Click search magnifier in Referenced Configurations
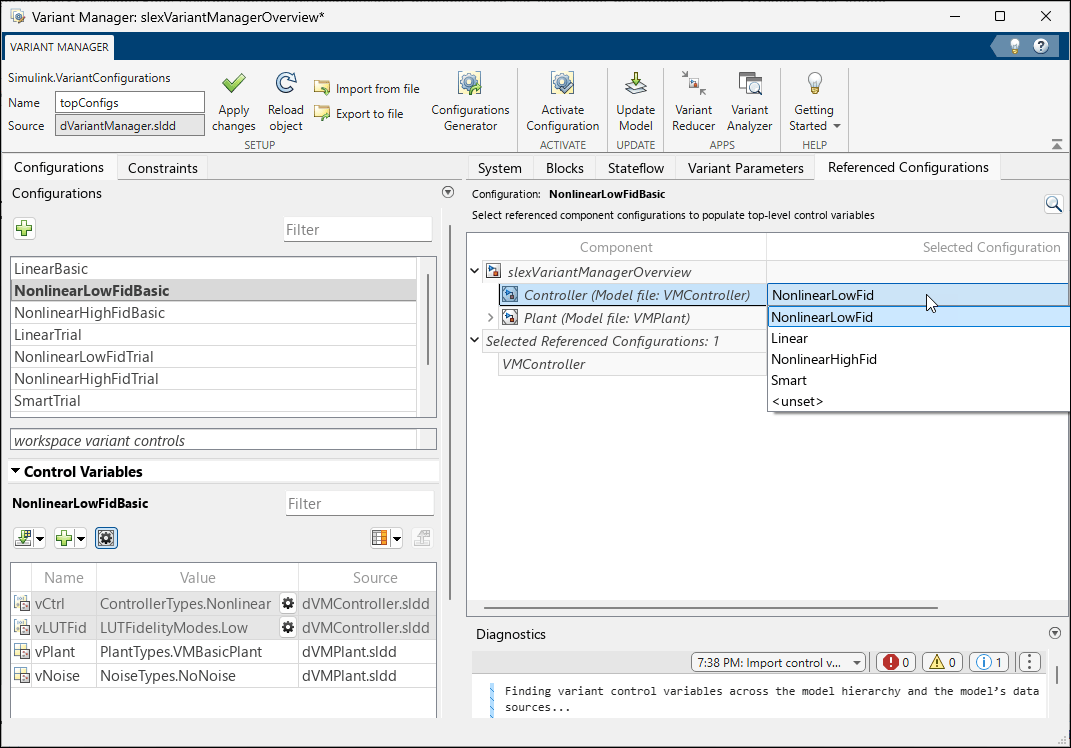 (1053, 204)
